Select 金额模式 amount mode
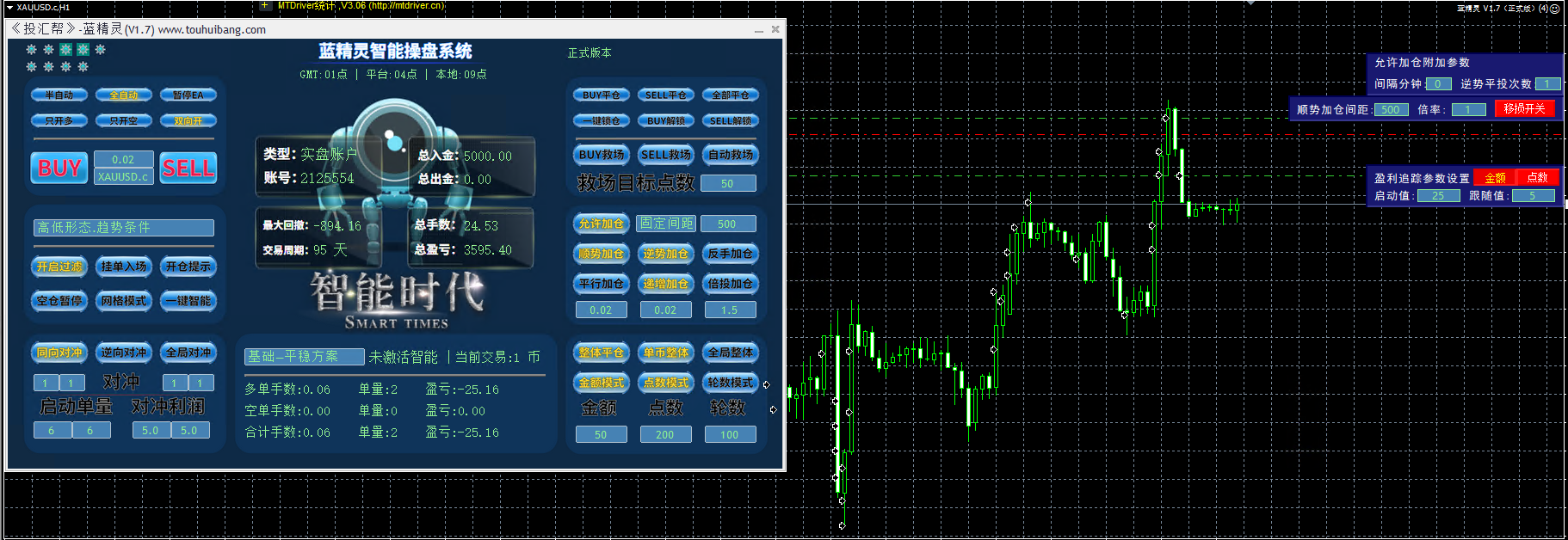1568x540 pixels. [x=601, y=383]
